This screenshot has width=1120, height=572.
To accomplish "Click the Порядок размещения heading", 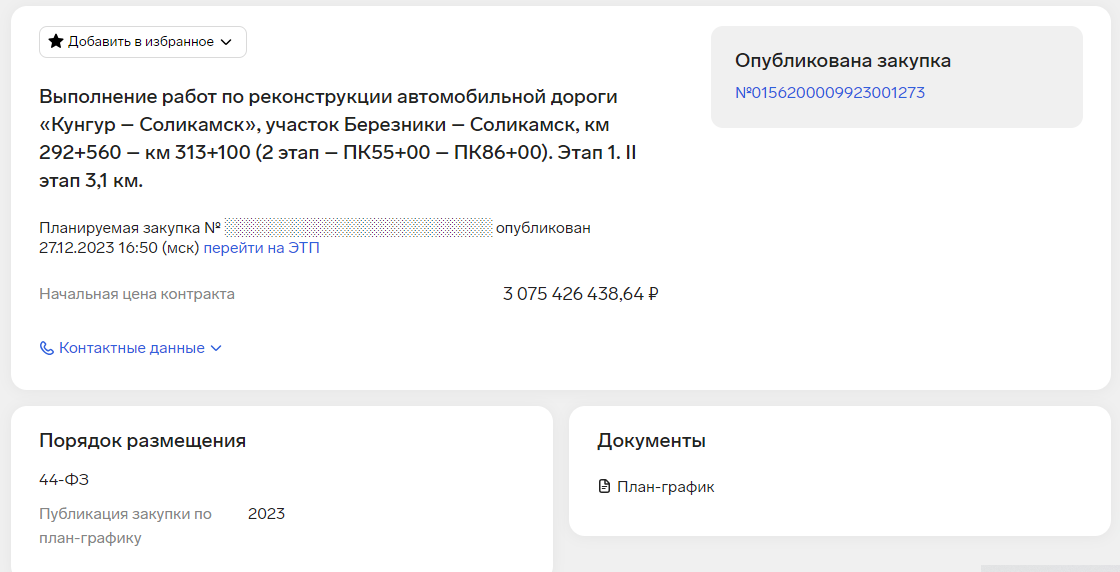I will click(x=142, y=441).
